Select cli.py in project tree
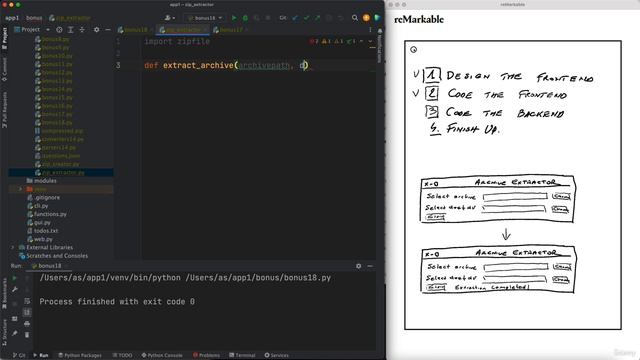The height and width of the screenshot is (360, 640). (38, 206)
